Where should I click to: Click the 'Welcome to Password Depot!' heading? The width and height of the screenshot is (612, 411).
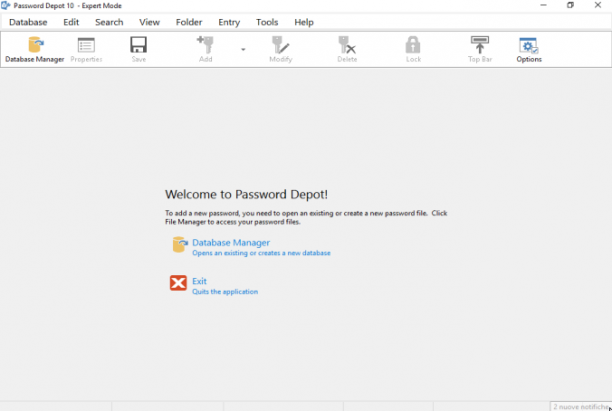(x=246, y=194)
